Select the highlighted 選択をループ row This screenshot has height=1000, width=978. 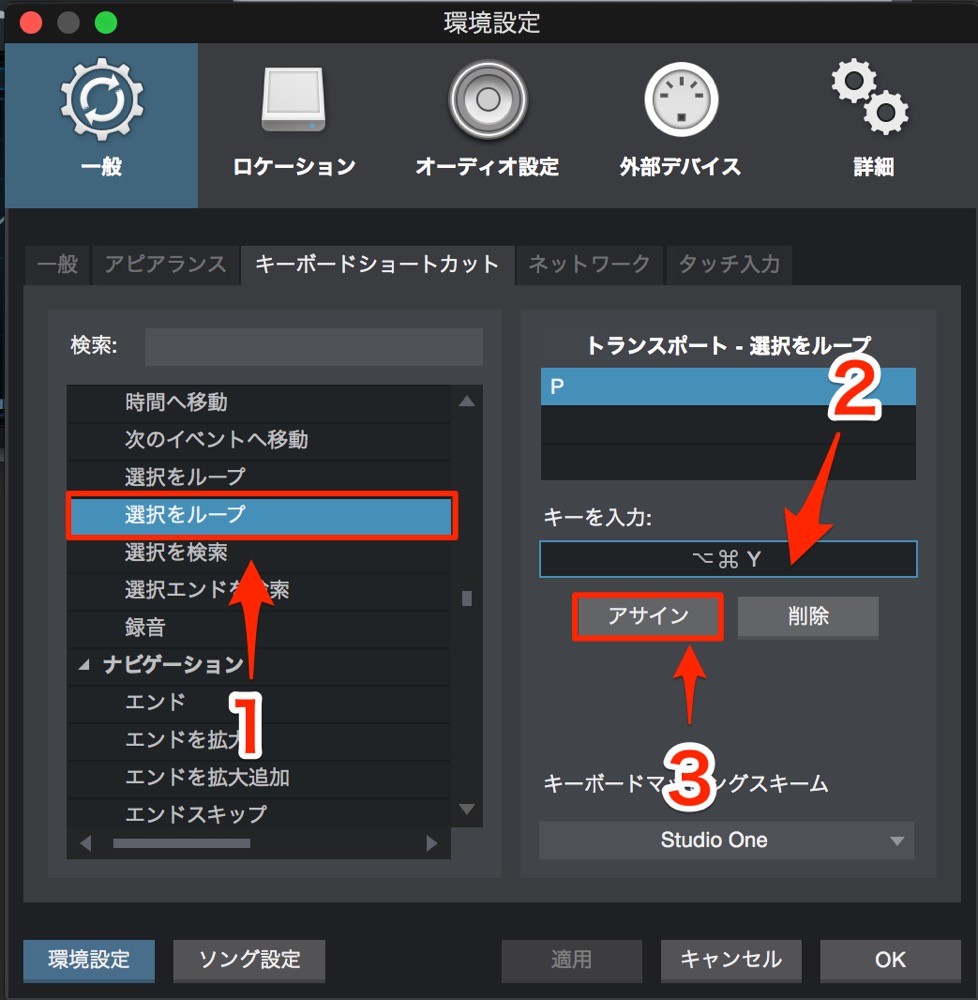coord(261,515)
